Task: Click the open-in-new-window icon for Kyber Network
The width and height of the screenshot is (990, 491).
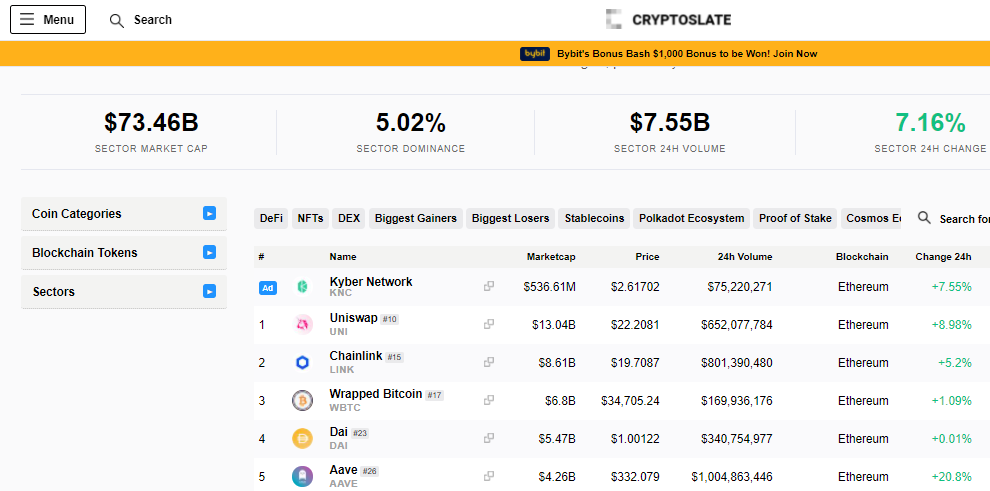Action: tap(489, 286)
